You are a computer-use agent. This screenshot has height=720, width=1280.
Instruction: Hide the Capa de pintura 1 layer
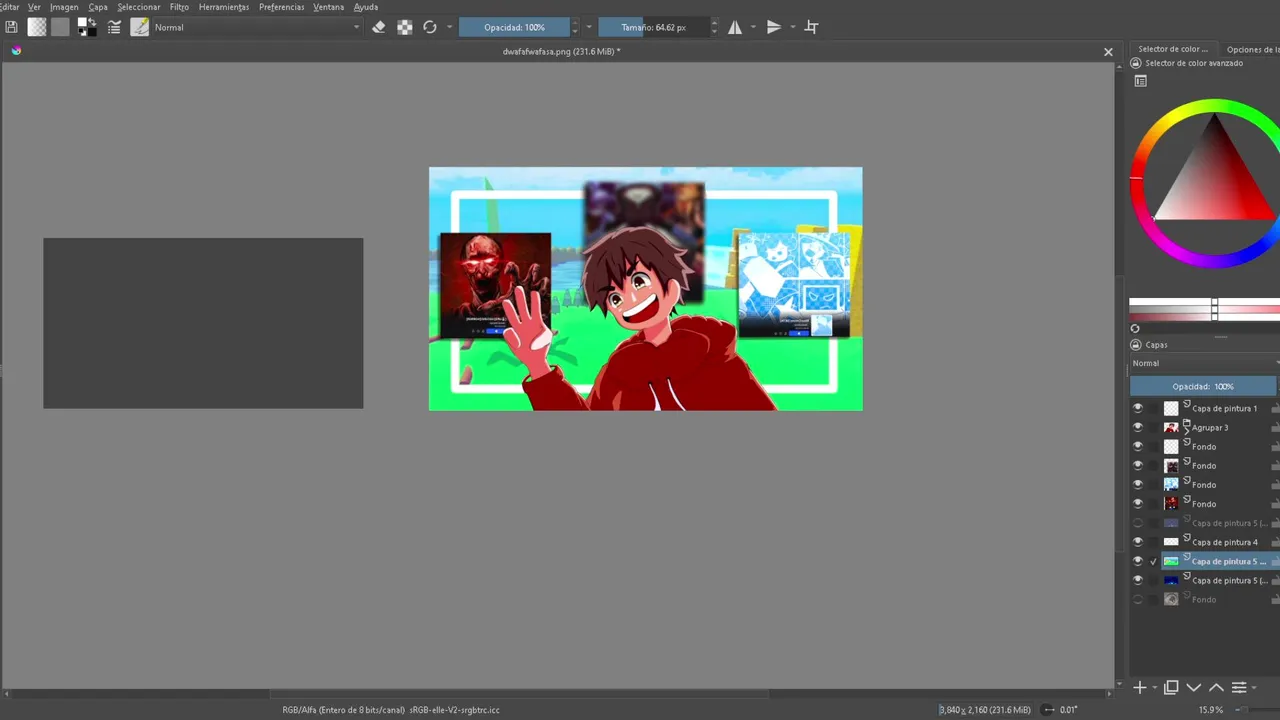click(1137, 408)
